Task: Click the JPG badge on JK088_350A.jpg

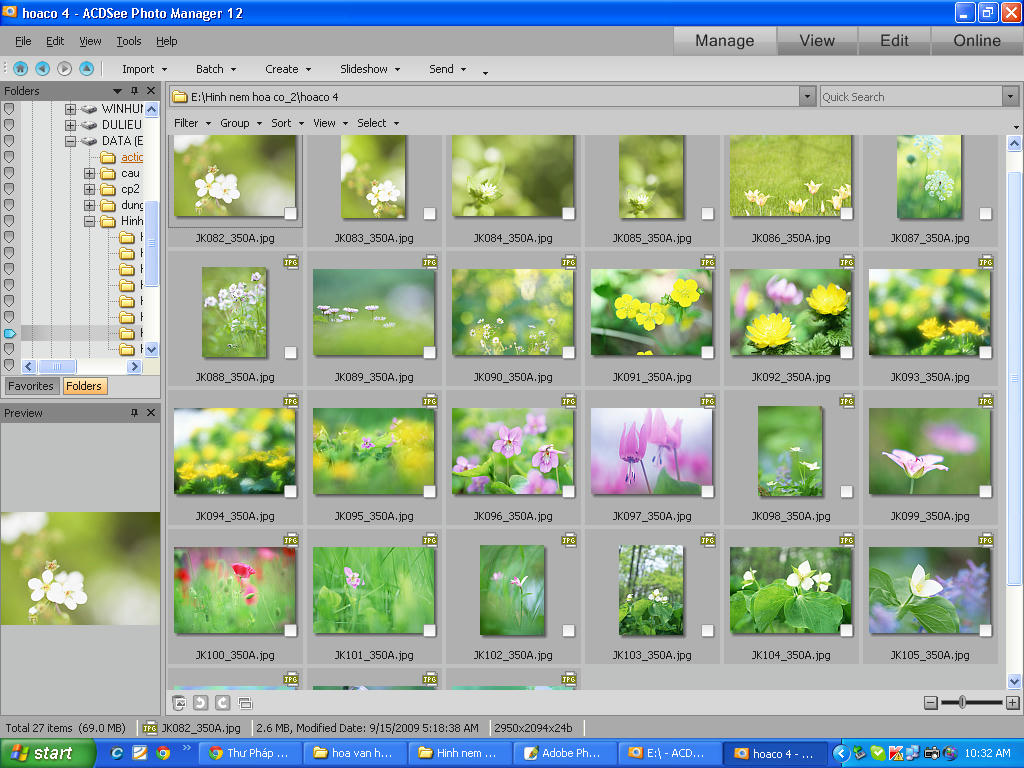Action: (x=291, y=262)
